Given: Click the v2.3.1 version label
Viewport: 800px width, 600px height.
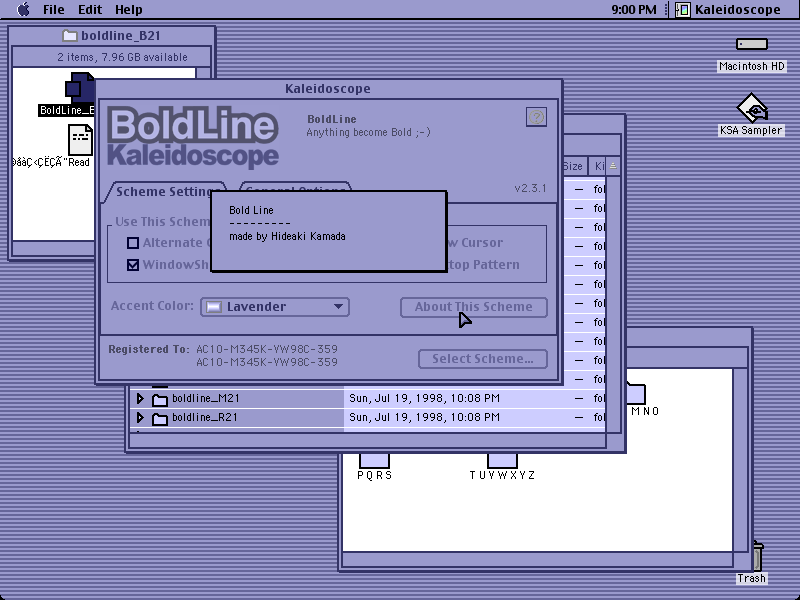Looking at the screenshot, I should click(530, 188).
